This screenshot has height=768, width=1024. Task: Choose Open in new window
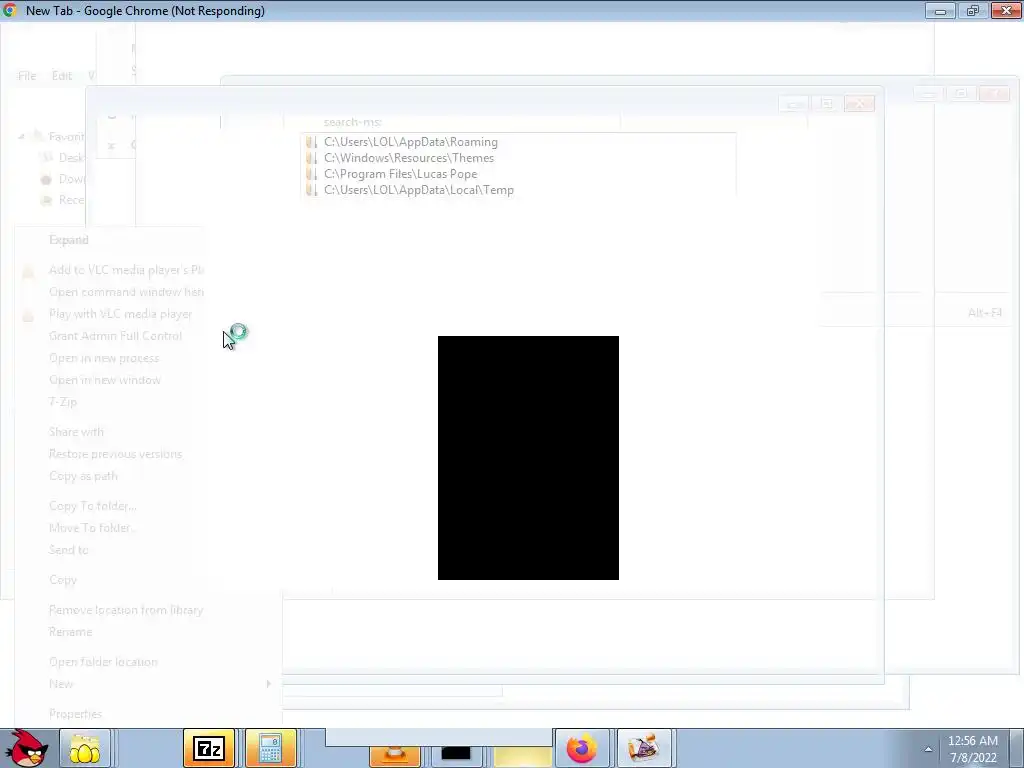click(x=104, y=380)
